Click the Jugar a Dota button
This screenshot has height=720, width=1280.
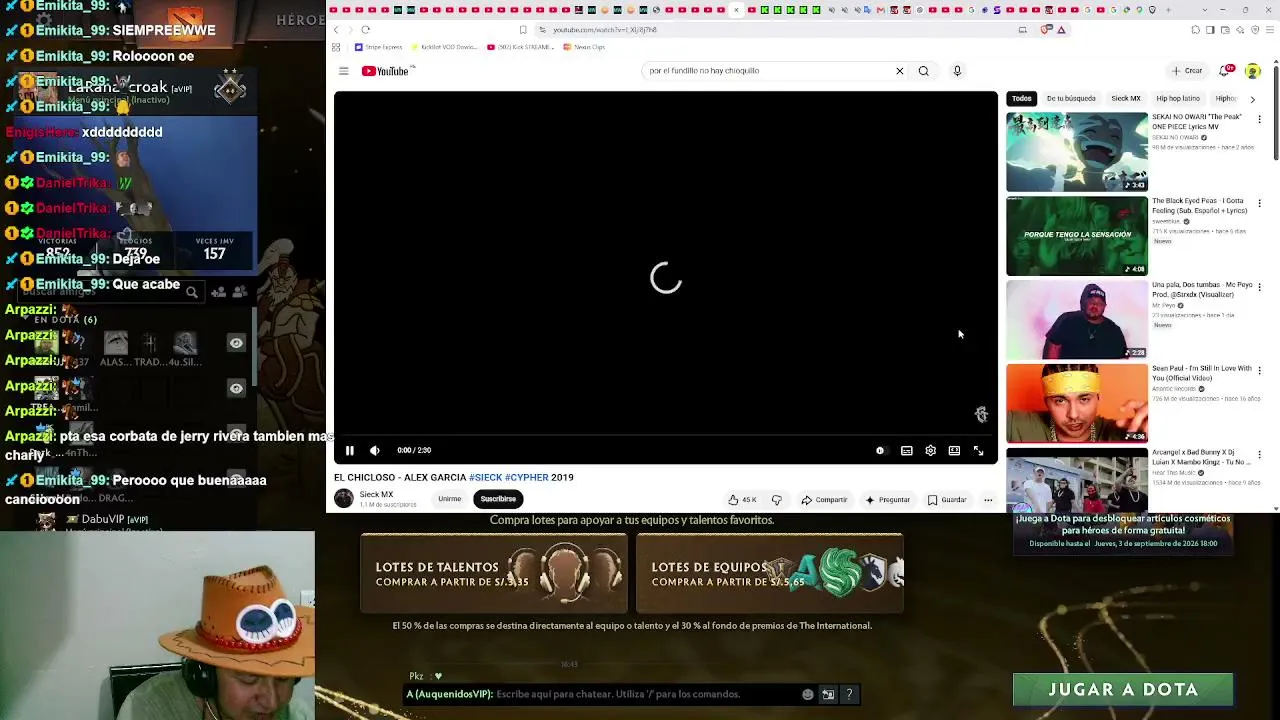1123,690
